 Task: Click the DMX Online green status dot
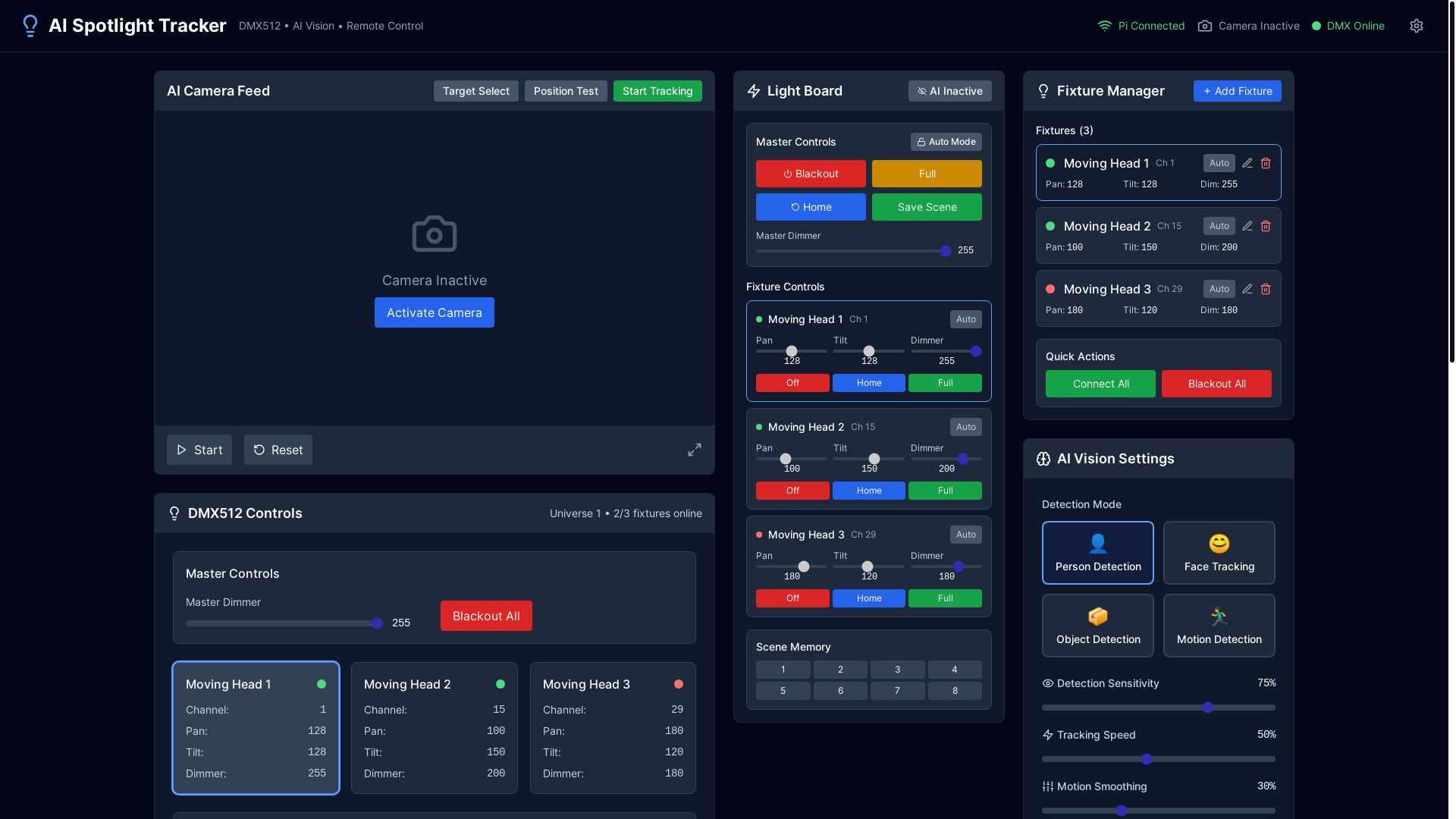[x=1316, y=26]
